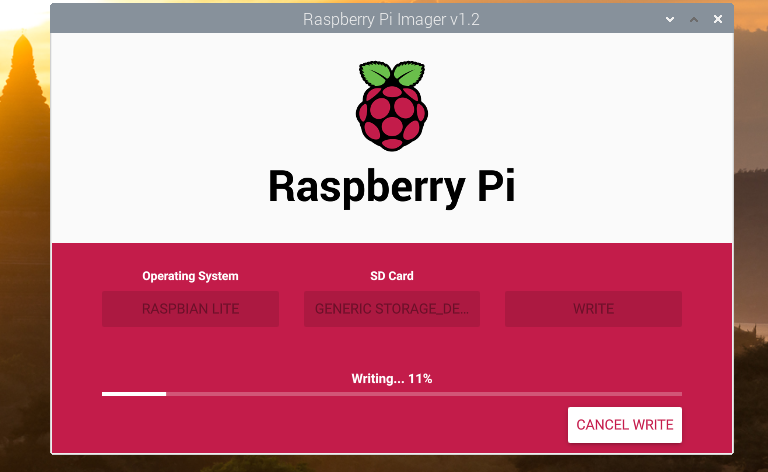Click the disabled Write button

pos(593,309)
